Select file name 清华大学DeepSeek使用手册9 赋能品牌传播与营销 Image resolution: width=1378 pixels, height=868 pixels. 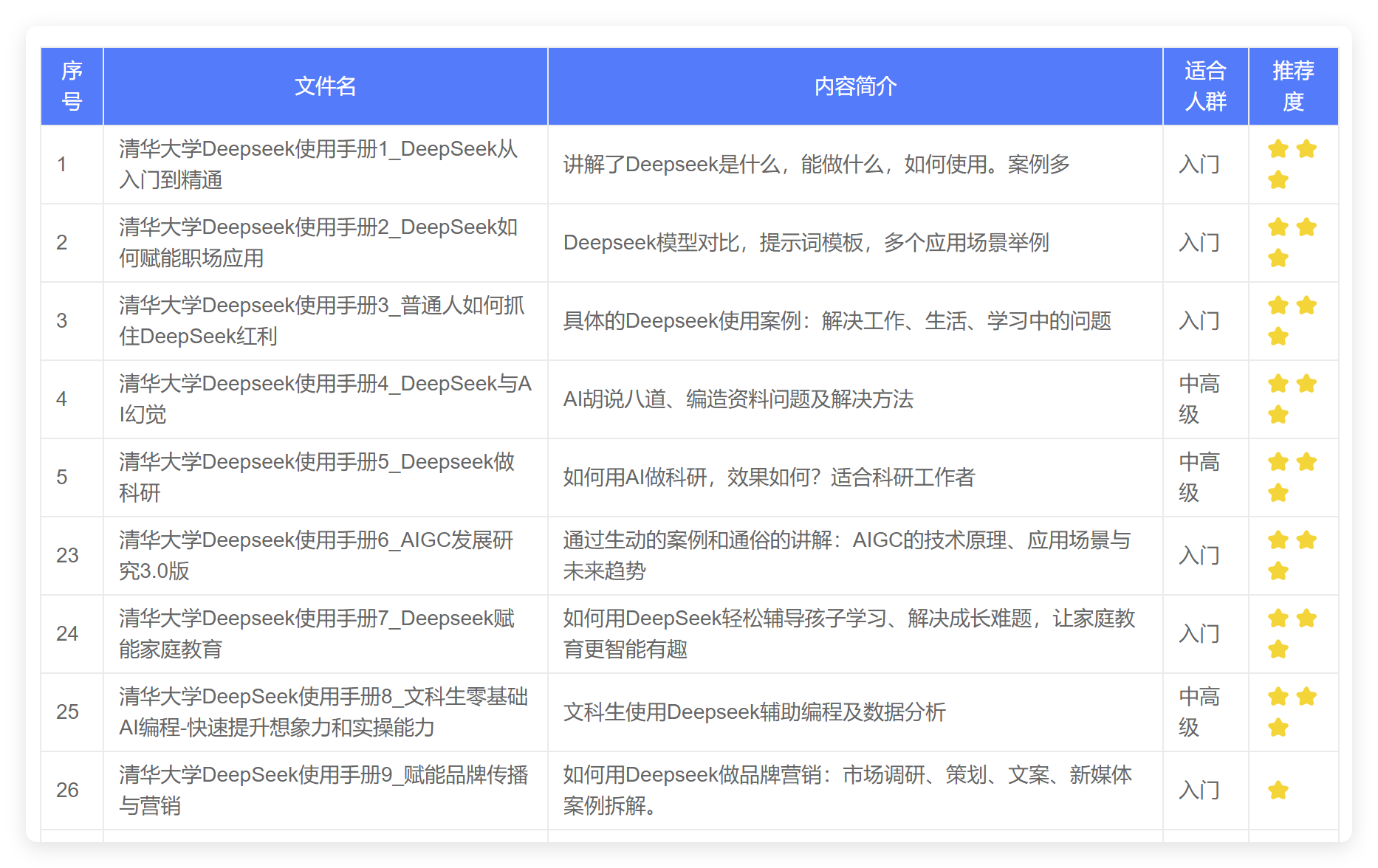coord(324,790)
